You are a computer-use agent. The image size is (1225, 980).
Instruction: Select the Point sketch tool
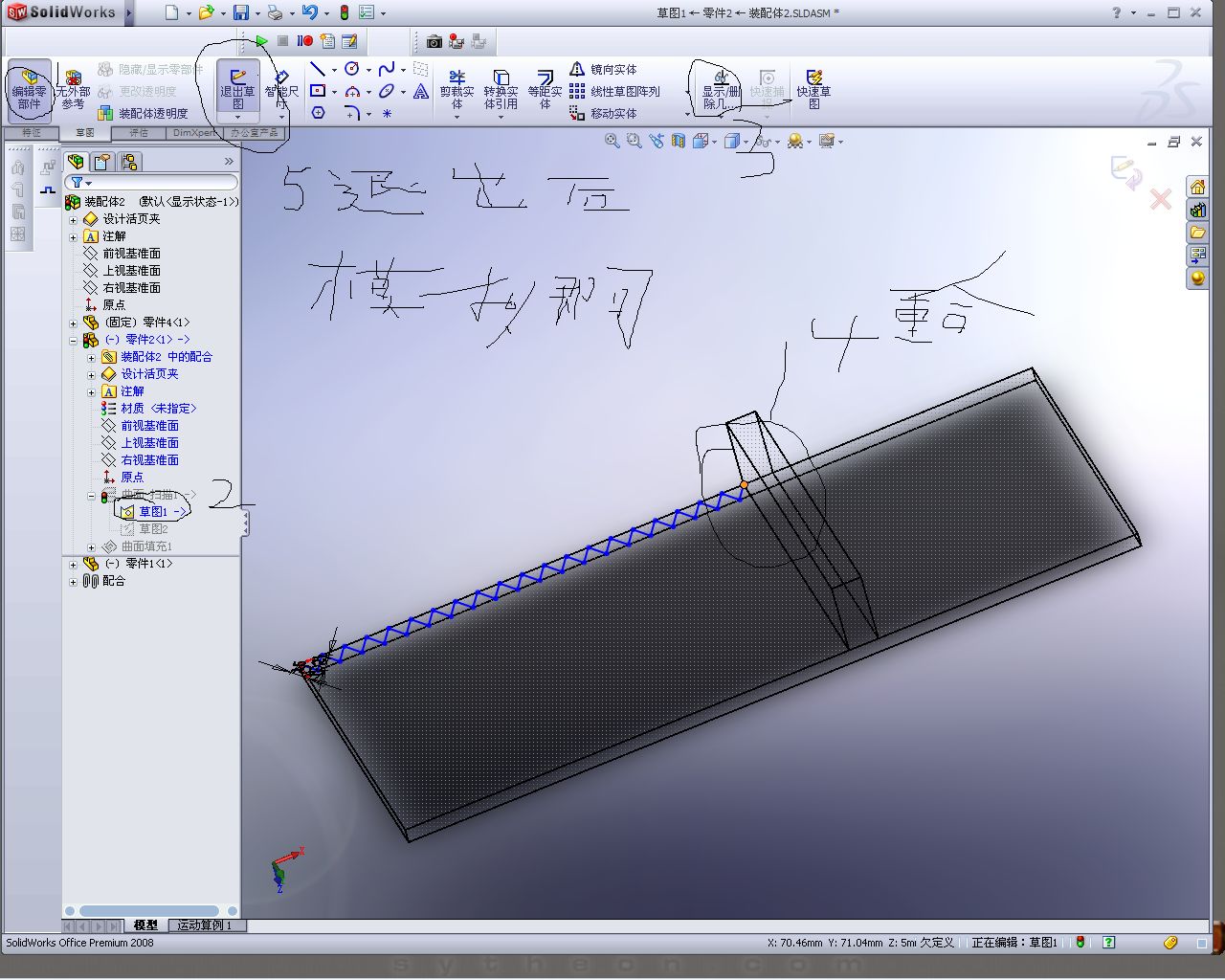[x=387, y=113]
